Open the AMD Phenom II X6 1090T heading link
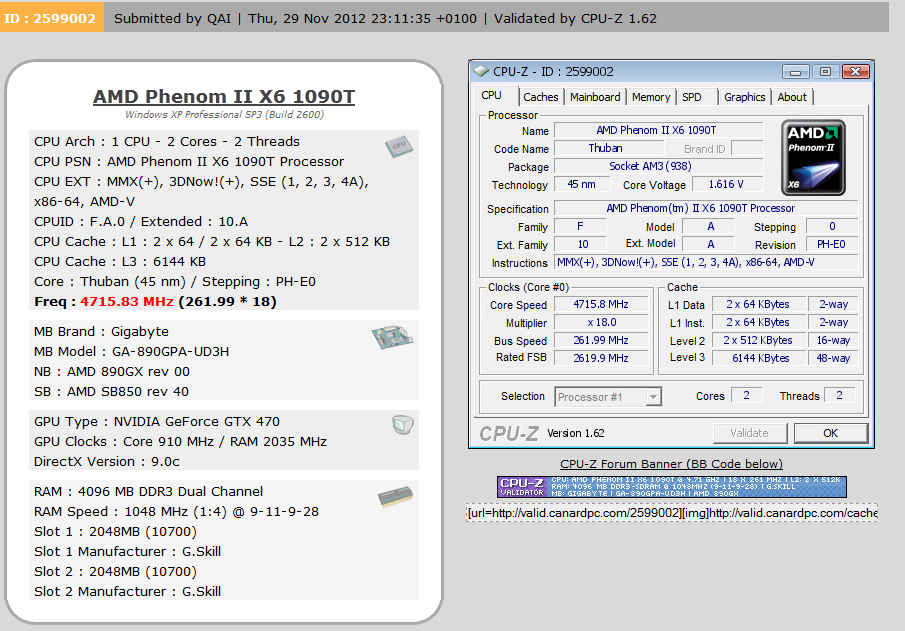 (x=224, y=96)
